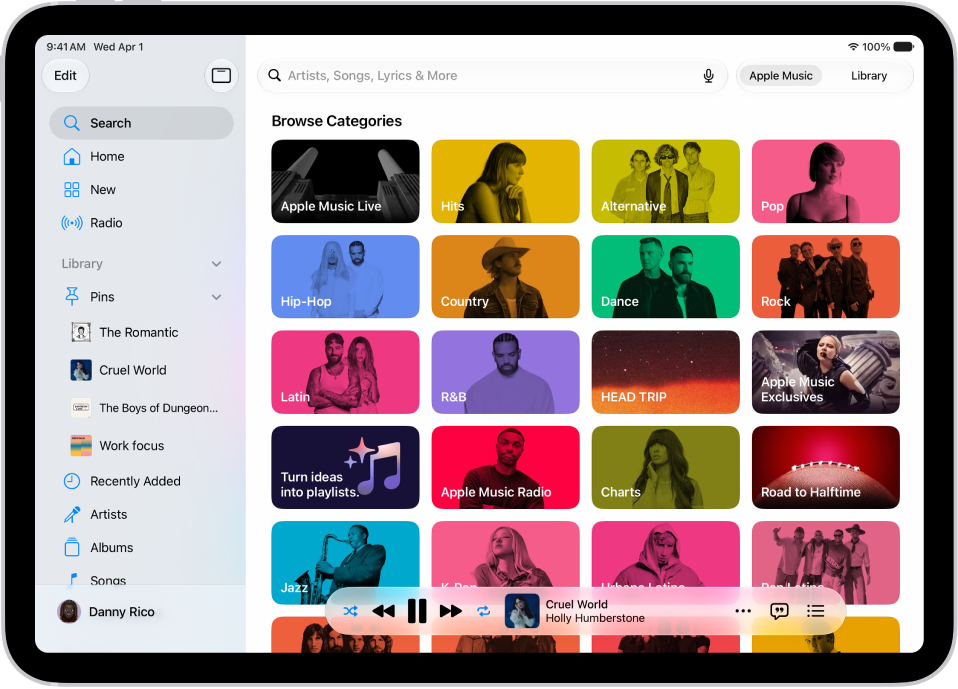Browse the Hip-Hop category

[x=345, y=277]
